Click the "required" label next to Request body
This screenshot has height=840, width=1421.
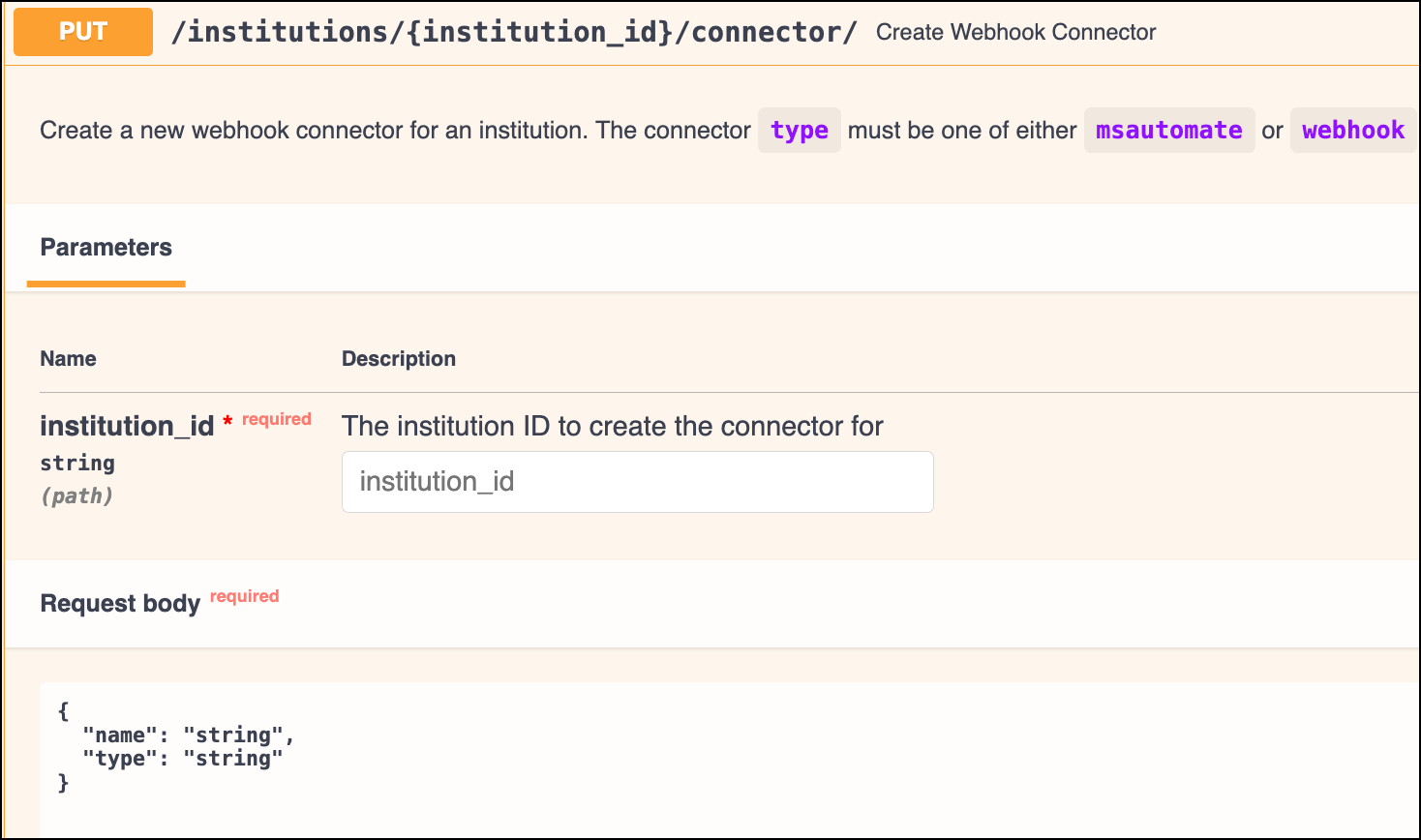click(244, 596)
